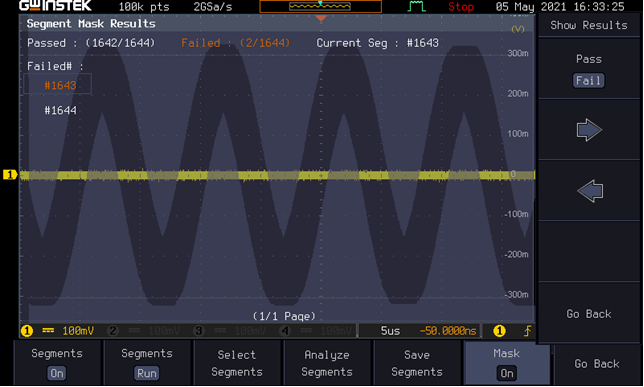Click the (1/1 Page) indicator

tap(284, 316)
